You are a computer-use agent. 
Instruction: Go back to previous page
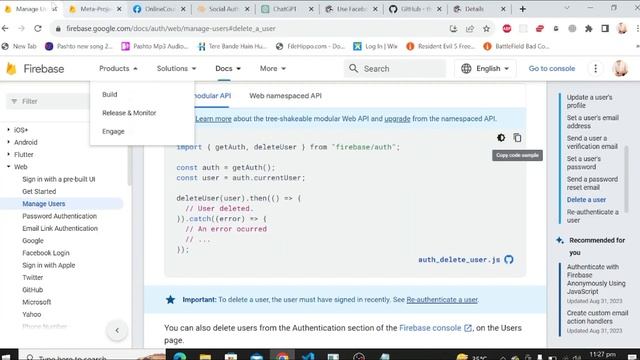tap(5, 29)
